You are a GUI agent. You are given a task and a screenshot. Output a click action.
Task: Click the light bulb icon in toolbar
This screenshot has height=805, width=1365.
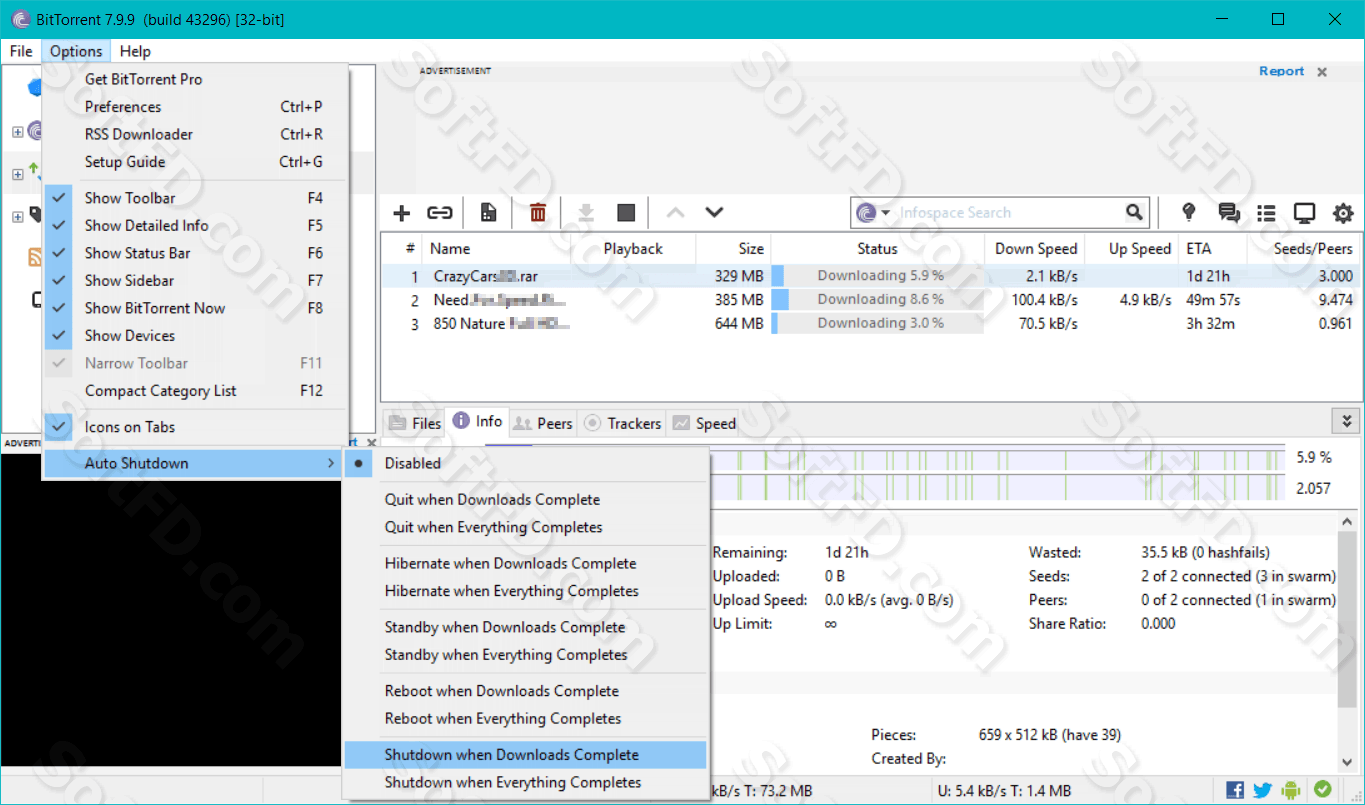[x=1189, y=212]
